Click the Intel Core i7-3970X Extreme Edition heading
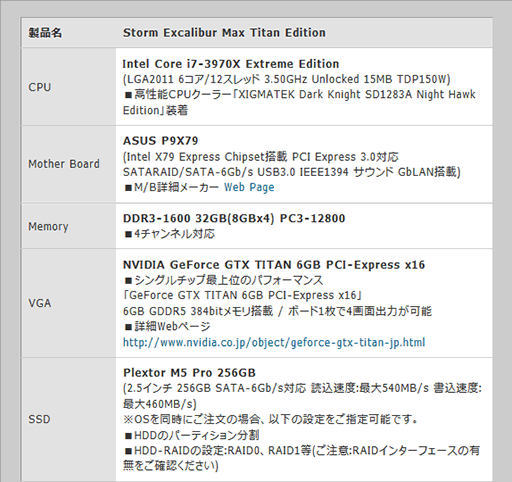 click(x=231, y=64)
